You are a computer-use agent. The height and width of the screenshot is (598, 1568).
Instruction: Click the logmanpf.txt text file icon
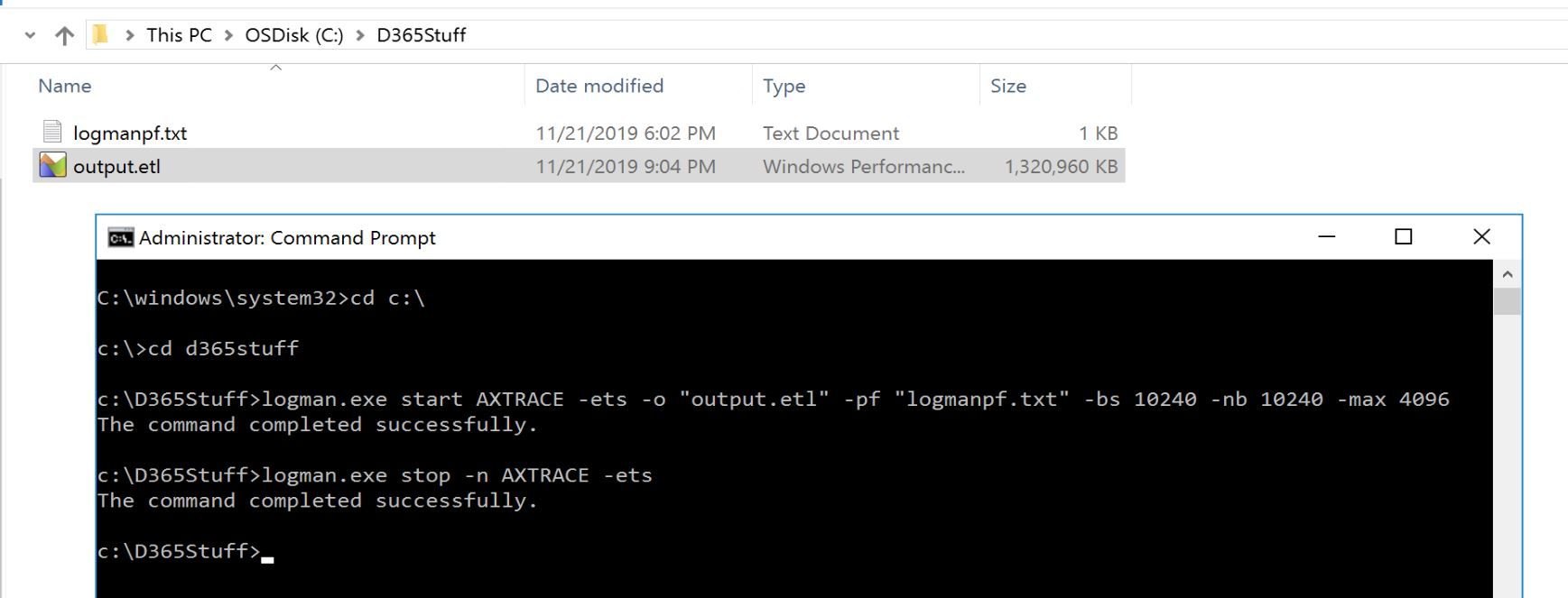(52, 133)
